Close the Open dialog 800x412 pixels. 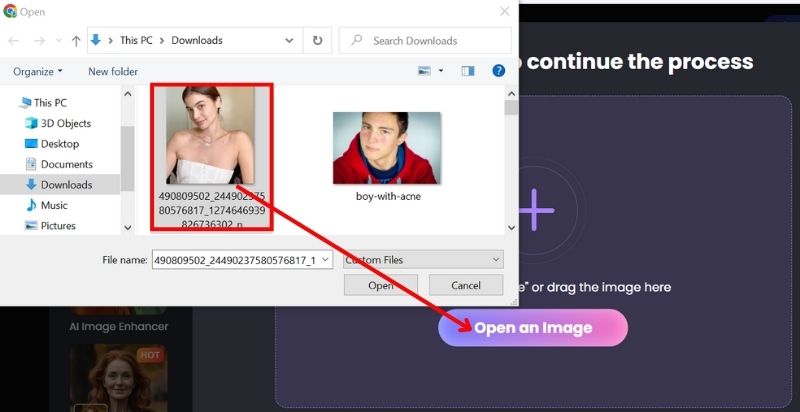[x=505, y=11]
